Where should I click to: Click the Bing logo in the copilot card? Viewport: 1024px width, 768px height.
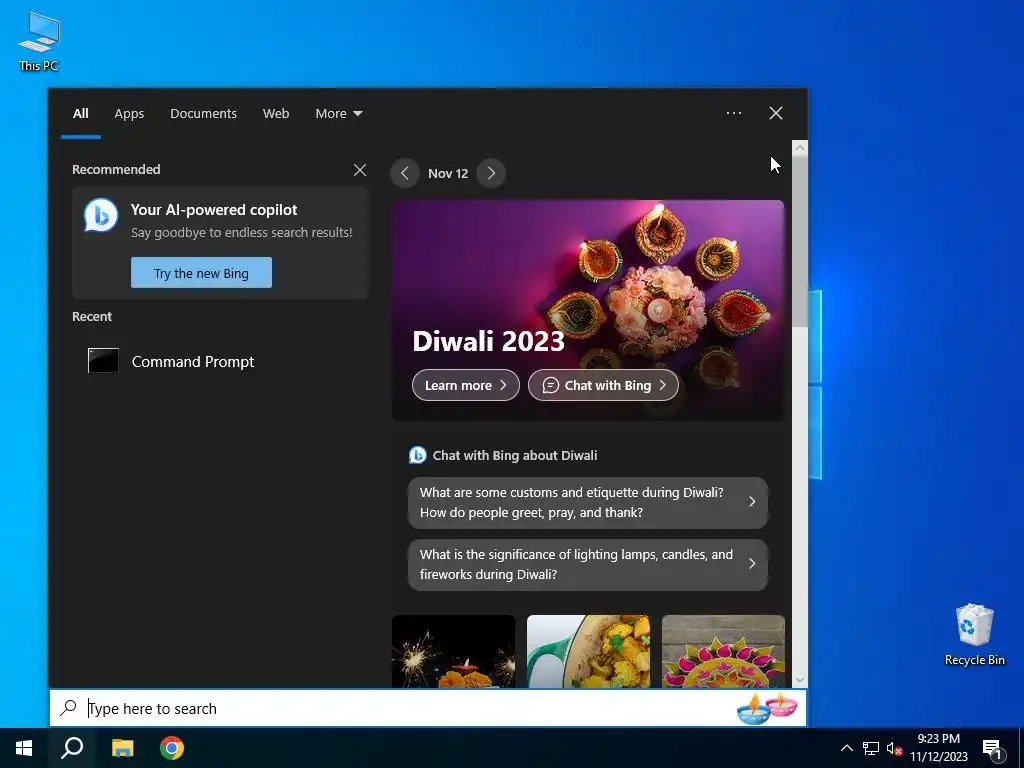point(101,215)
